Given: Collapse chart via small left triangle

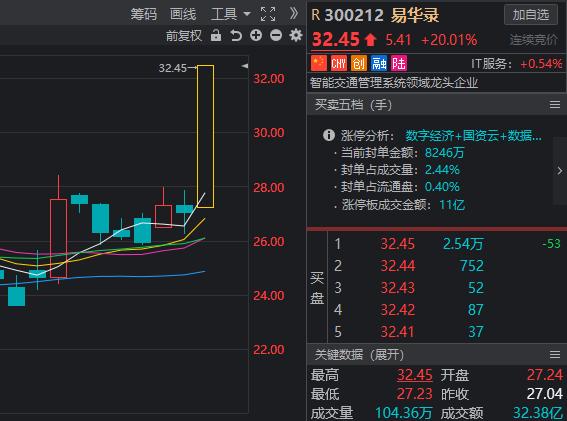Looking at the screenshot, I should pyautogui.click(x=244, y=66).
